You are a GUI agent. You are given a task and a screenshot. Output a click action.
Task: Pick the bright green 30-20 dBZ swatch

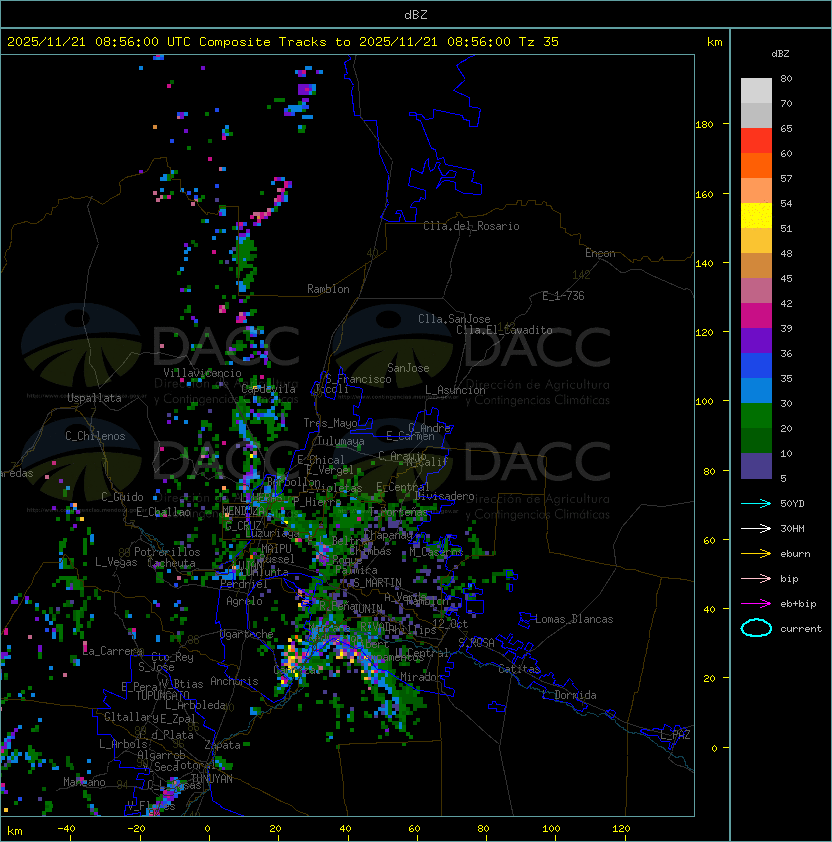coord(756,415)
